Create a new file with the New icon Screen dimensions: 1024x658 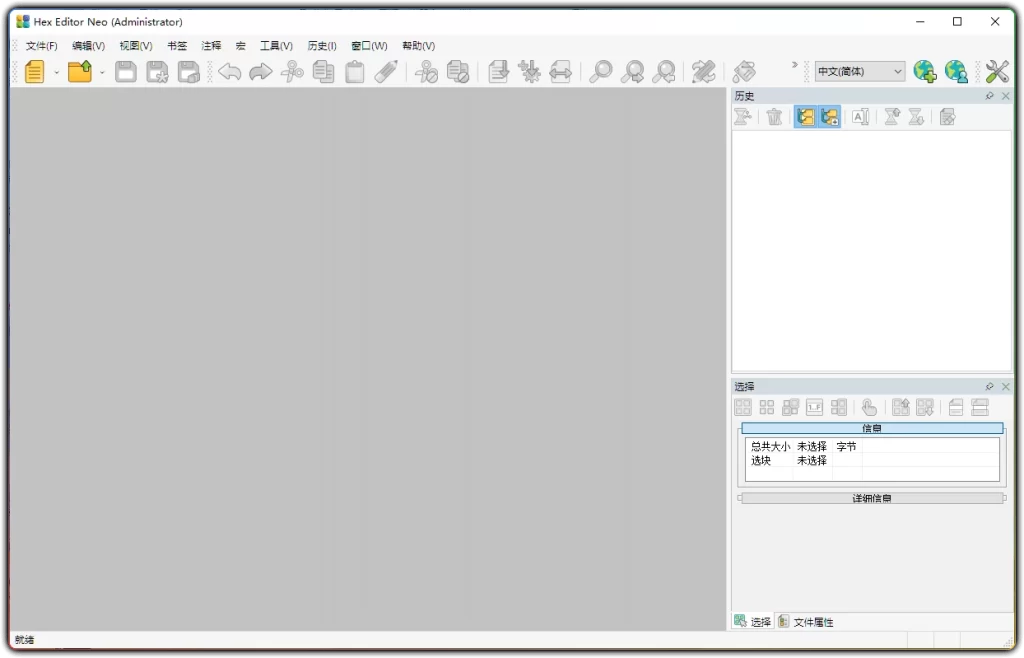click(x=34, y=71)
